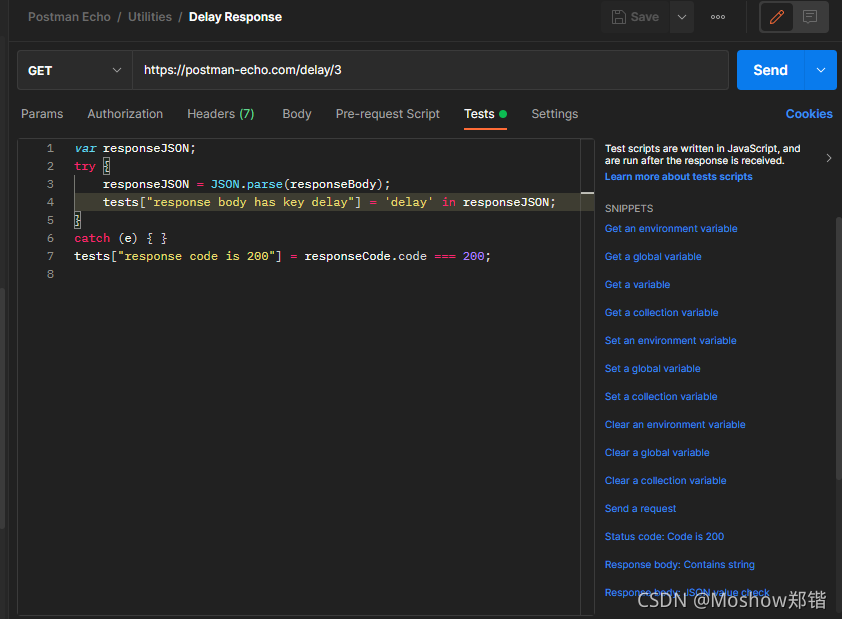Select the Tests tab

point(485,114)
